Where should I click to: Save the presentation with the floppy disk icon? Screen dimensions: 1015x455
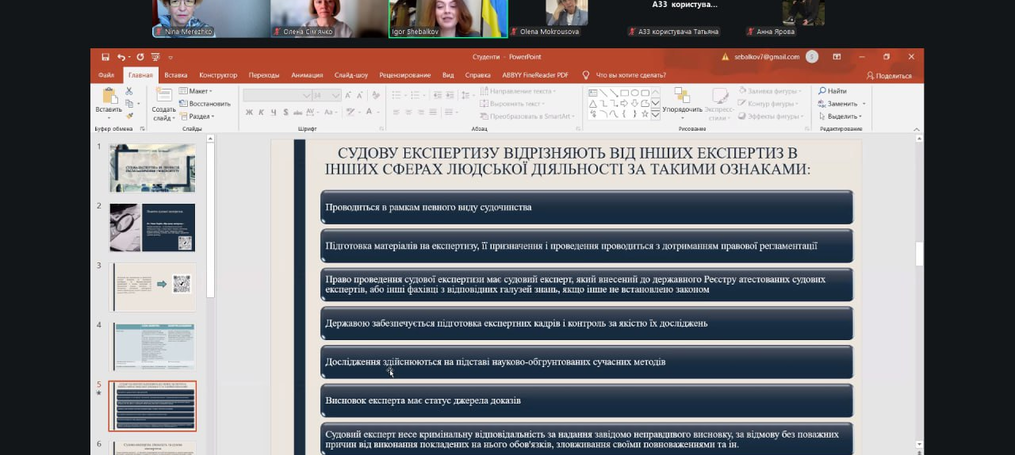106,57
